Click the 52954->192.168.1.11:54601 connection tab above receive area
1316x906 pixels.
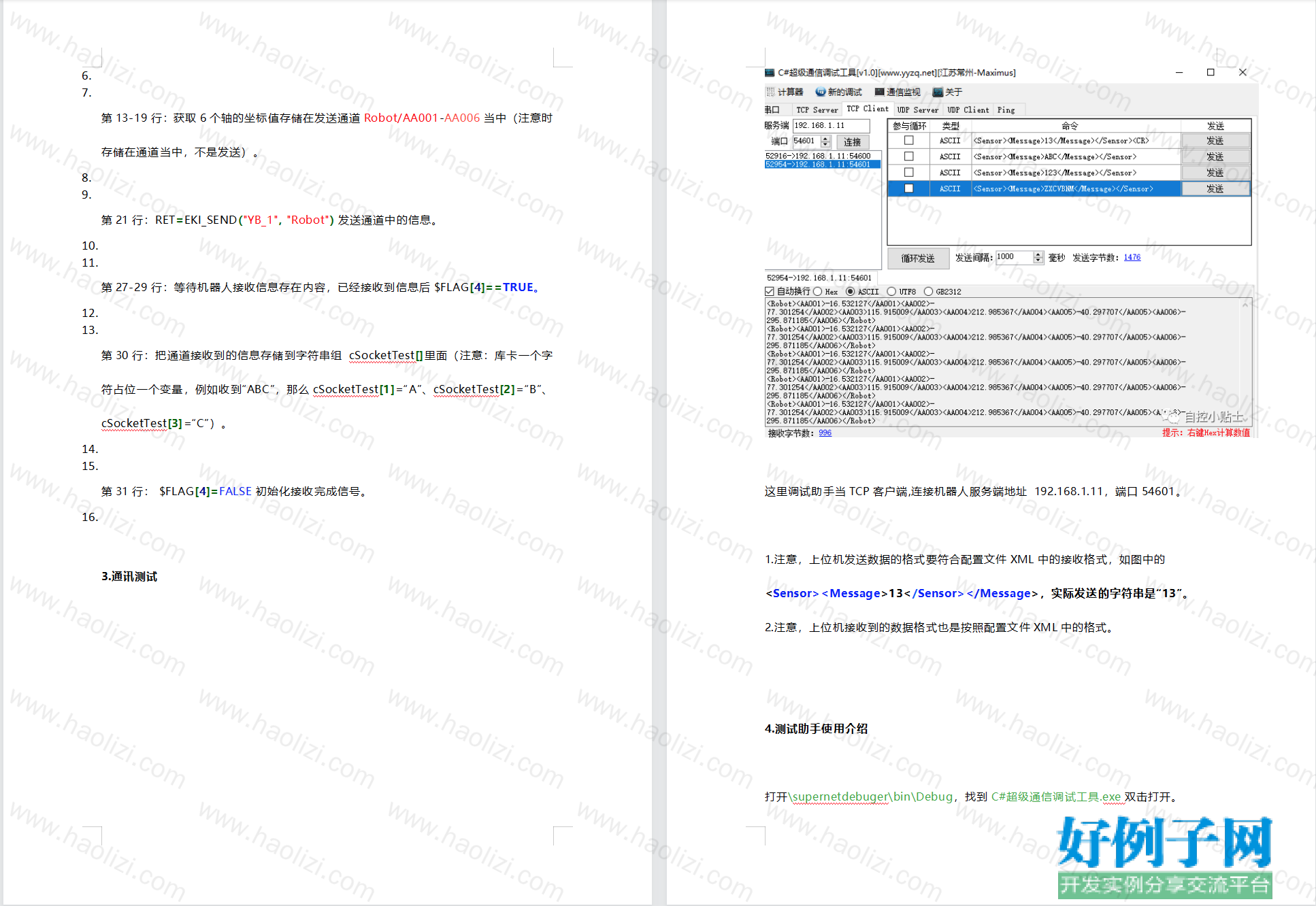click(x=819, y=278)
